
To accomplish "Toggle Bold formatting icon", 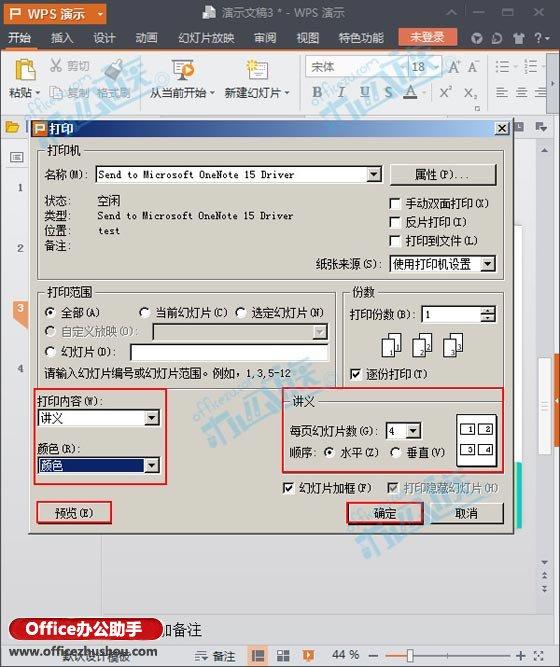I will (x=317, y=92).
